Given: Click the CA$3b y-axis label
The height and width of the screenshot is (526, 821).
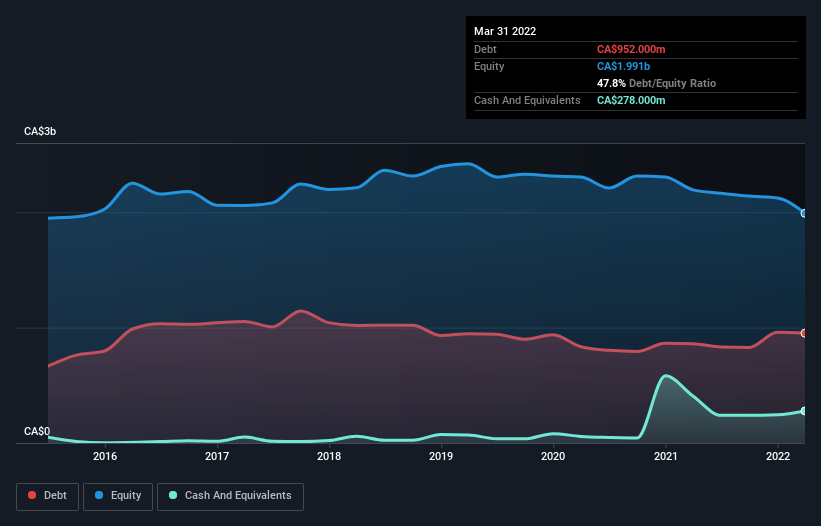Looking at the screenshot, I should [40, 131].
